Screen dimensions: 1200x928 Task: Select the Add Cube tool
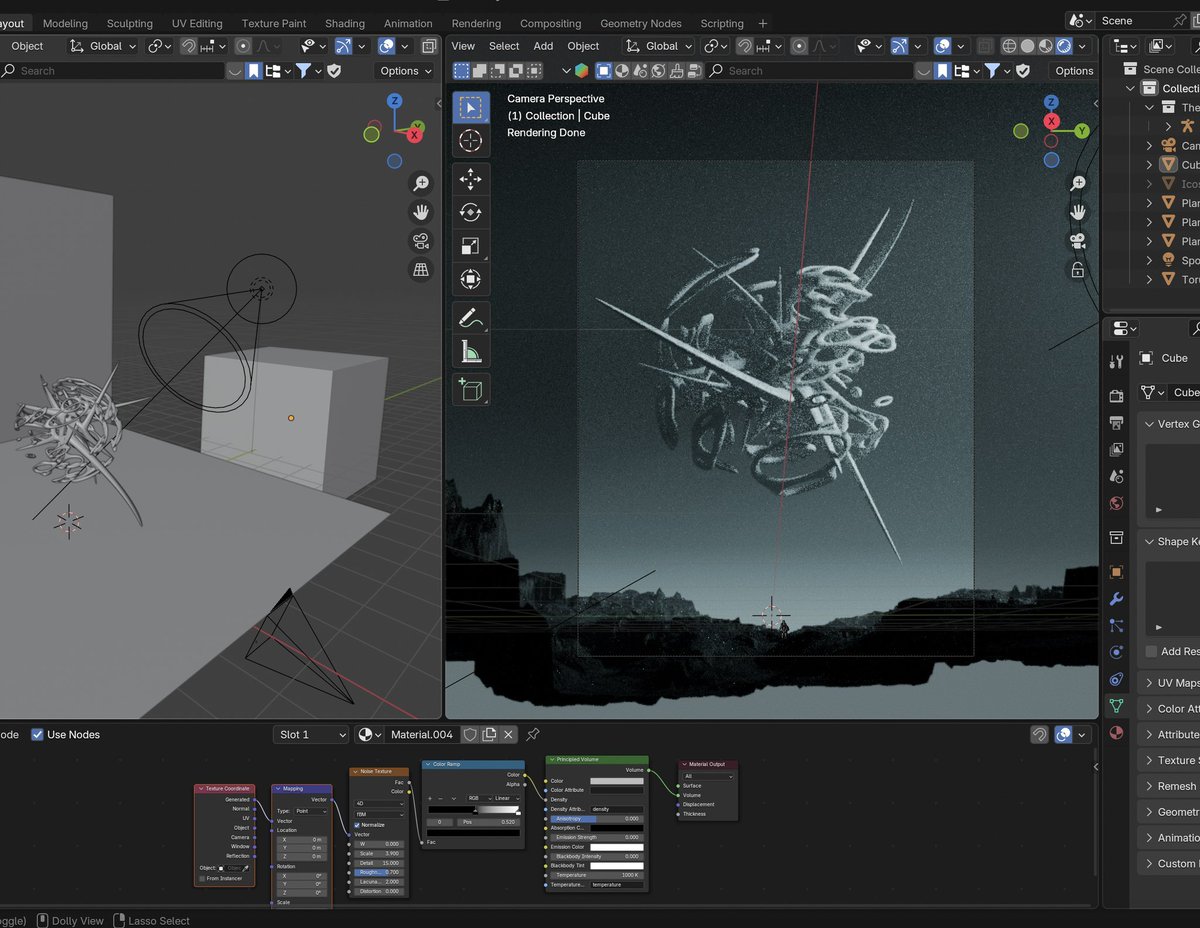pyautogui.click(x=471, y=389)
